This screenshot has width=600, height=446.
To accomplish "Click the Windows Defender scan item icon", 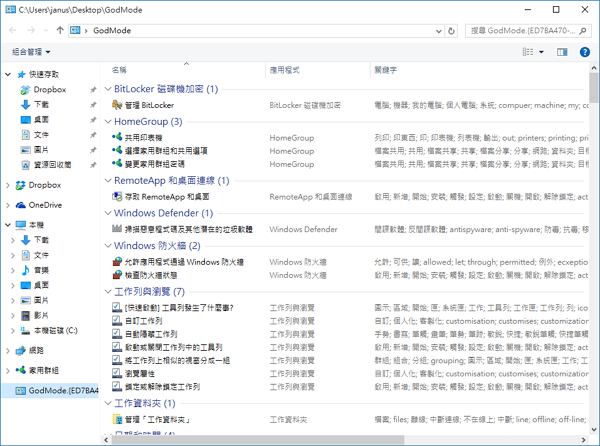I will 117,229.
